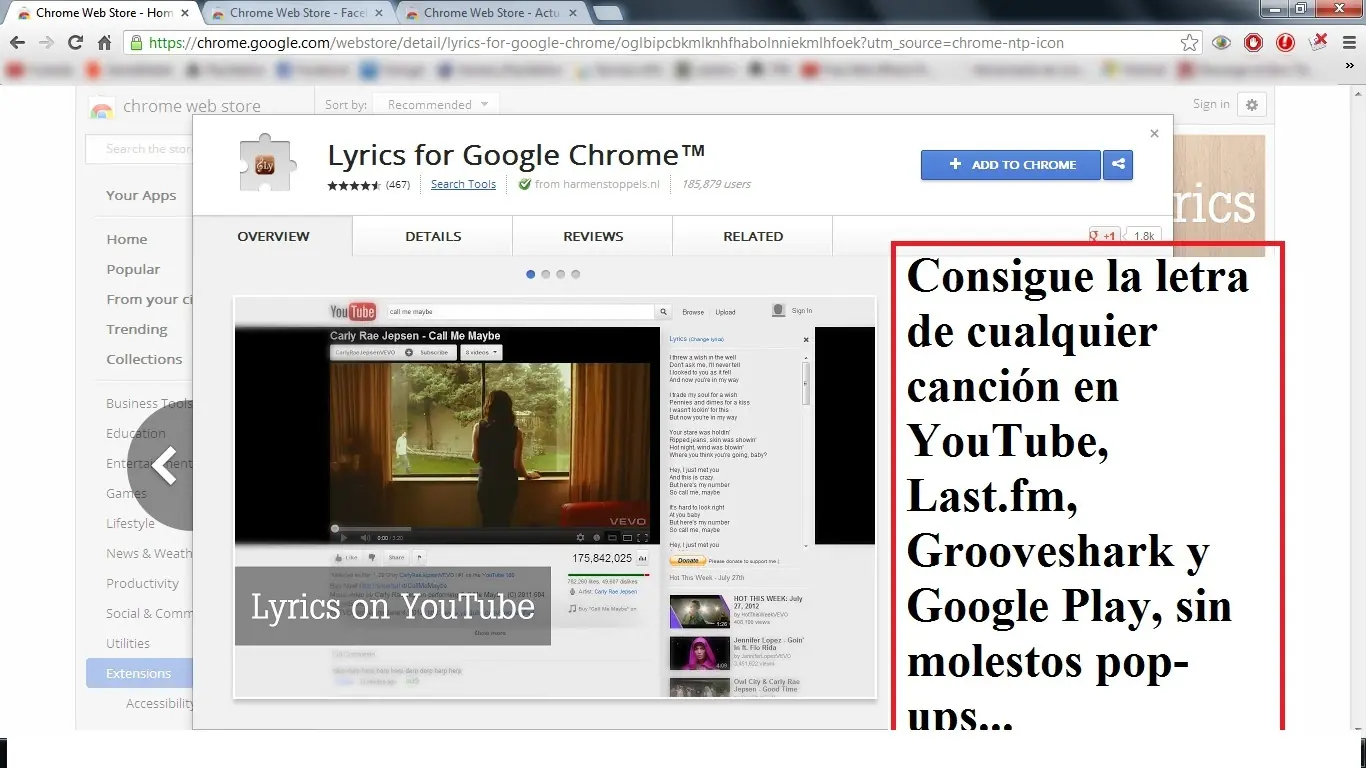Follow the Search Tools category link
The width and height of the screenshot is (1366, 768).
(463, 184)
